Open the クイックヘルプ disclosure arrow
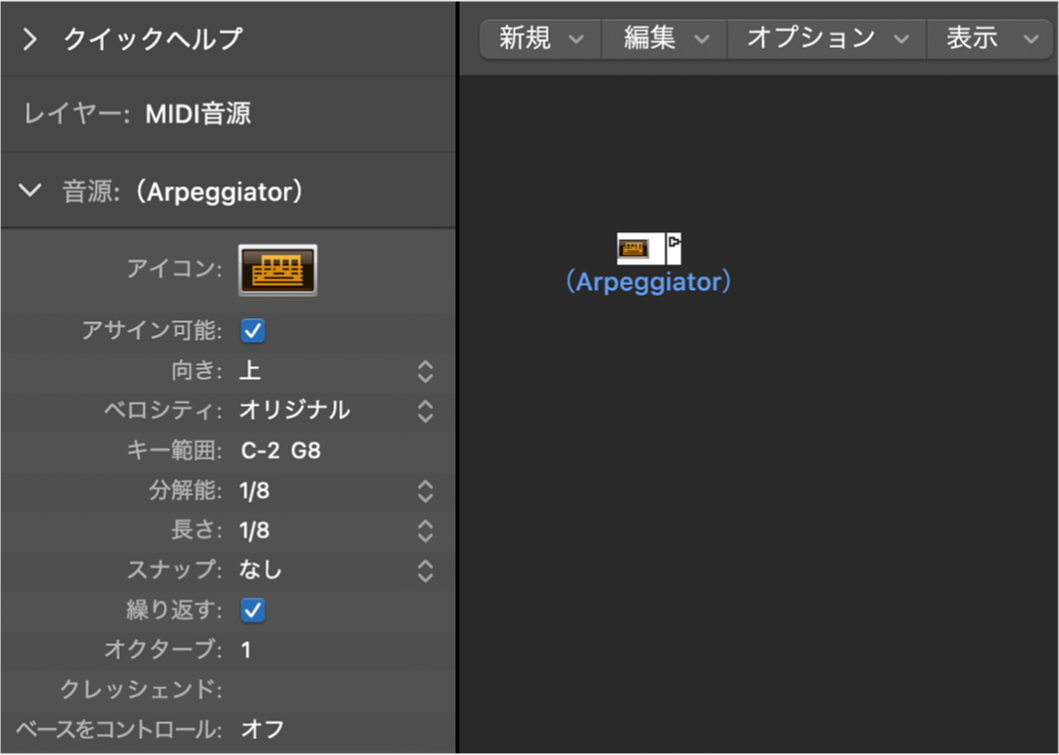This screenshot has height=755, width=1059. (x=30, y=39)
